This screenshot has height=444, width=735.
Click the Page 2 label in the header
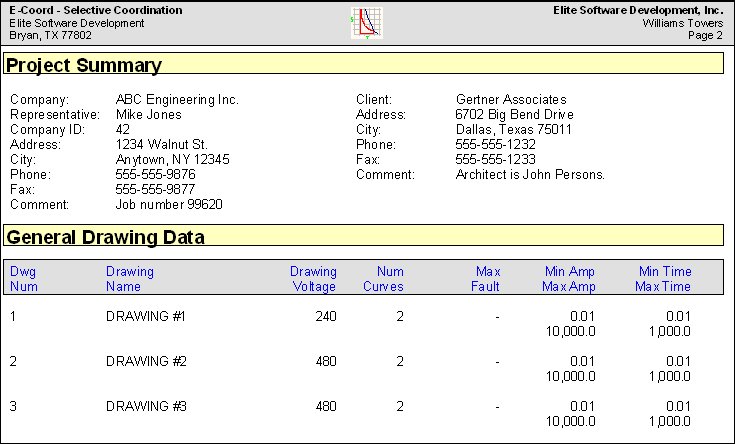[705, 35]
